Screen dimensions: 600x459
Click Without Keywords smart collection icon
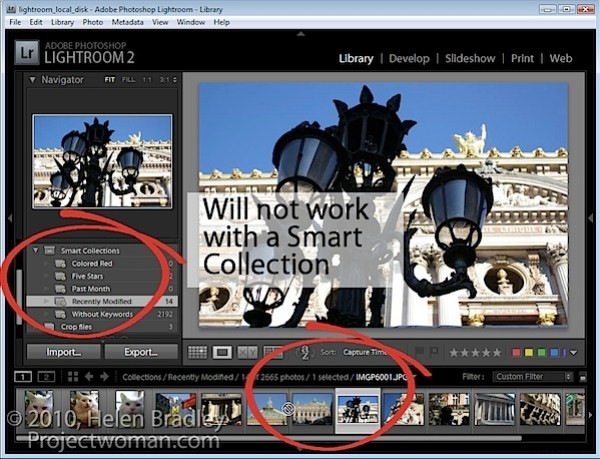pos(60,314)
